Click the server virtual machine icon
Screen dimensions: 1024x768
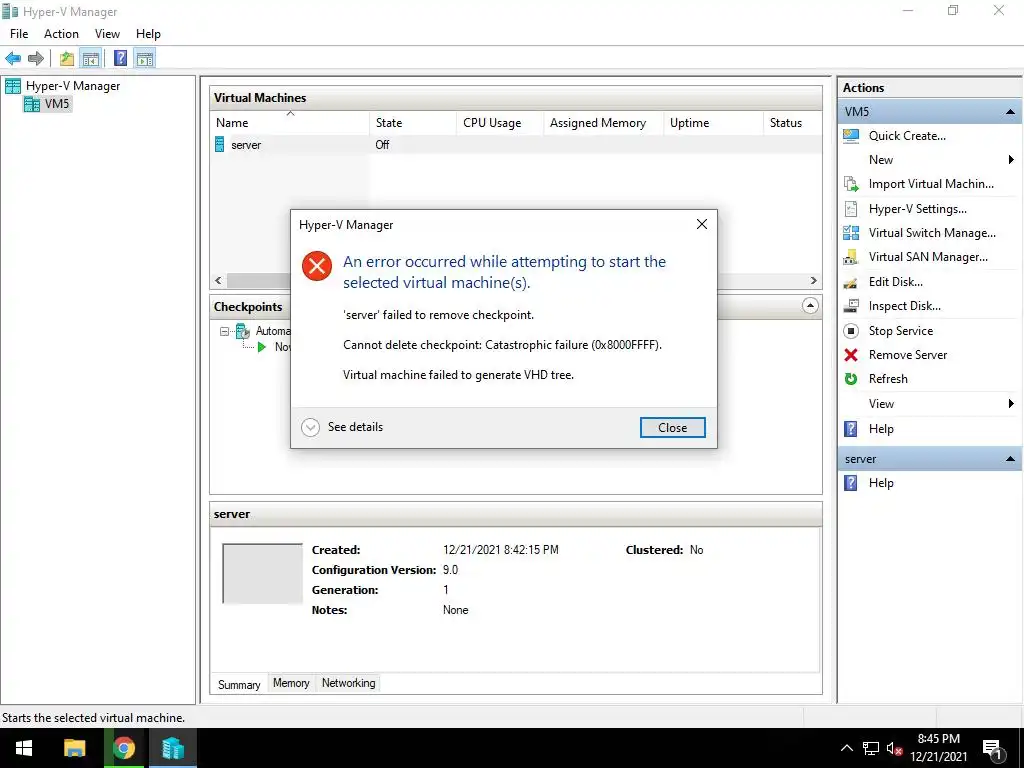point(219,144)
